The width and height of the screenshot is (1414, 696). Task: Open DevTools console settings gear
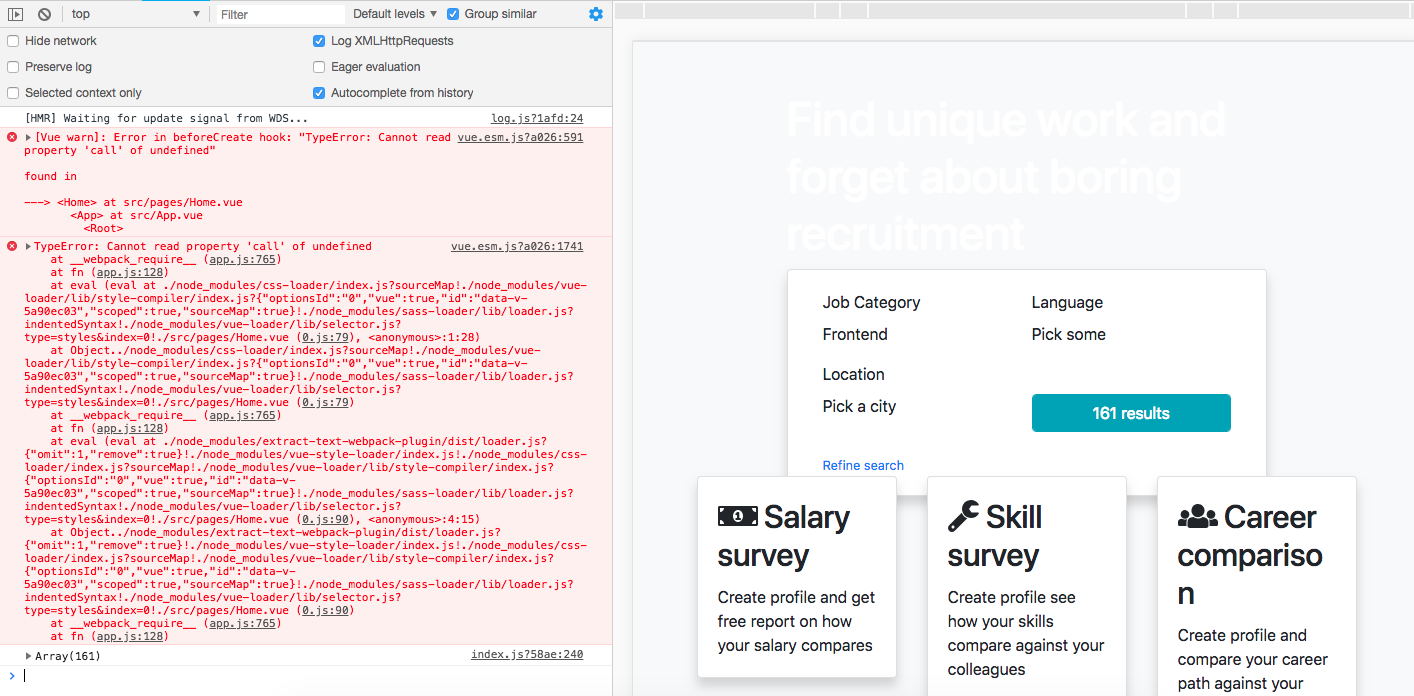[x=595, y=14]
